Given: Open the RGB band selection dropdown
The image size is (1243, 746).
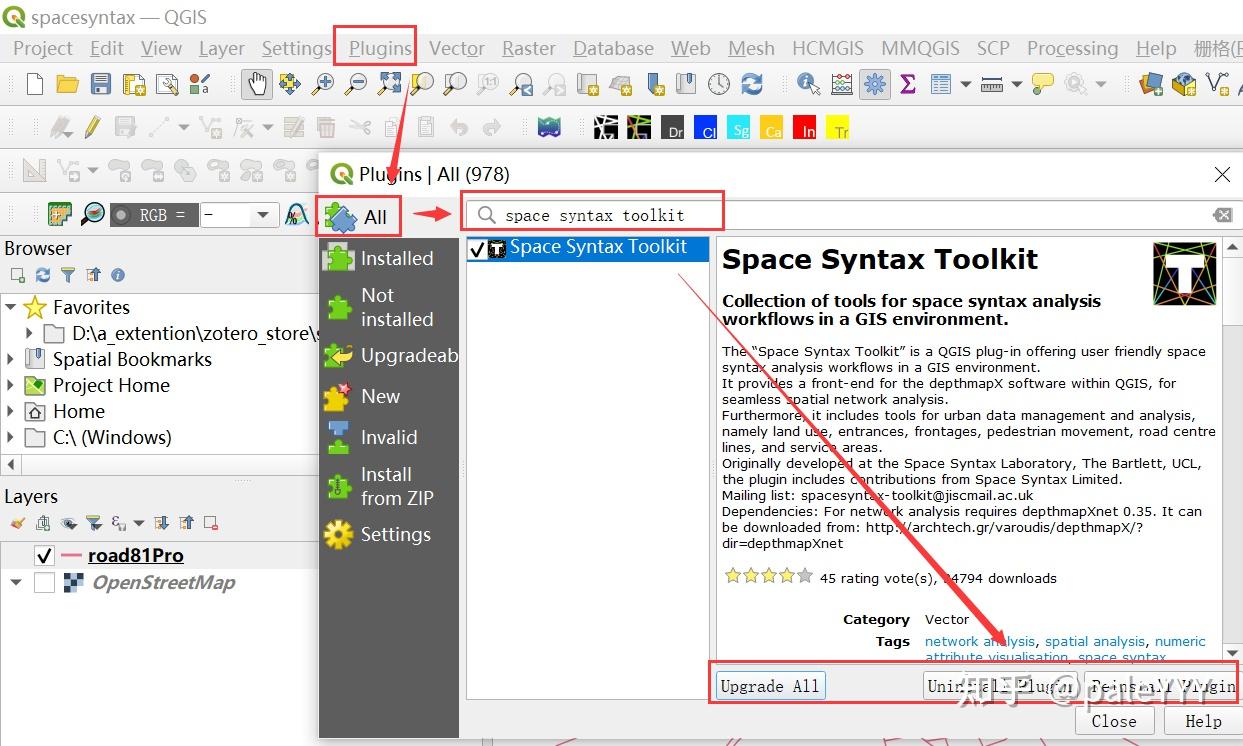Looking at the screenshot, I should pyautogui.click(x=264, y=214).
